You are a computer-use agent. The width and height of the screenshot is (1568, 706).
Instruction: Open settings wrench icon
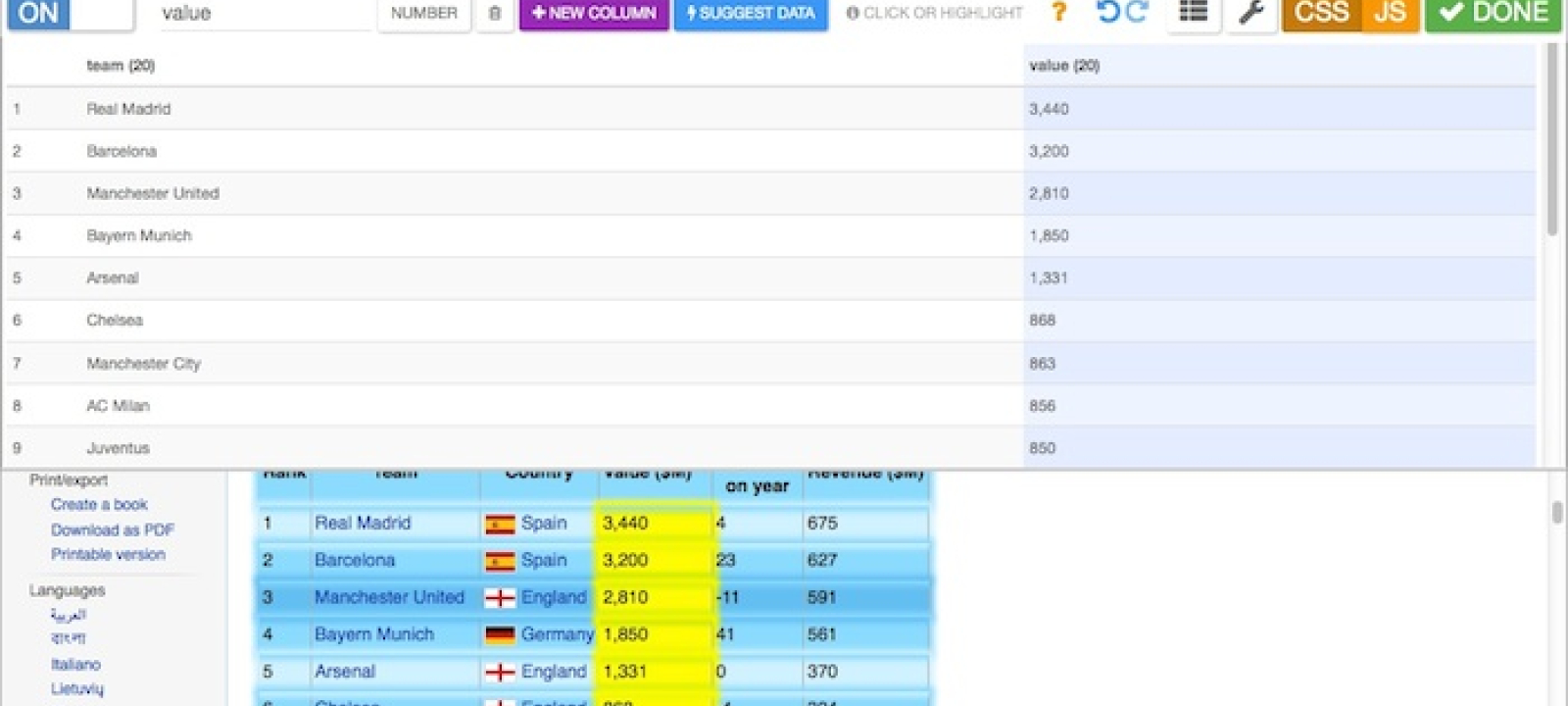point(1250,13)
